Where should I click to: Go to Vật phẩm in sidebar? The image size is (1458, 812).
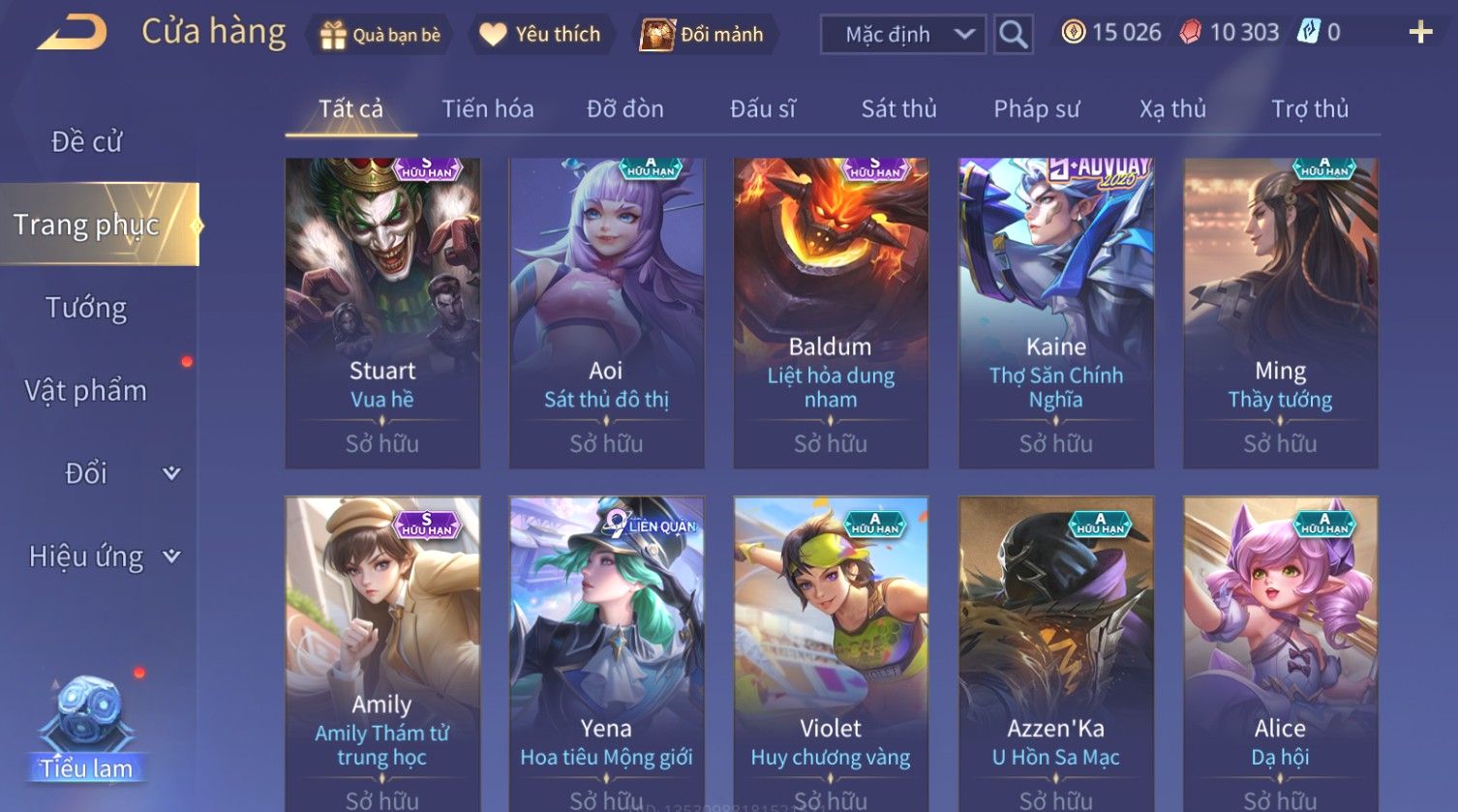tap(86, 391)
